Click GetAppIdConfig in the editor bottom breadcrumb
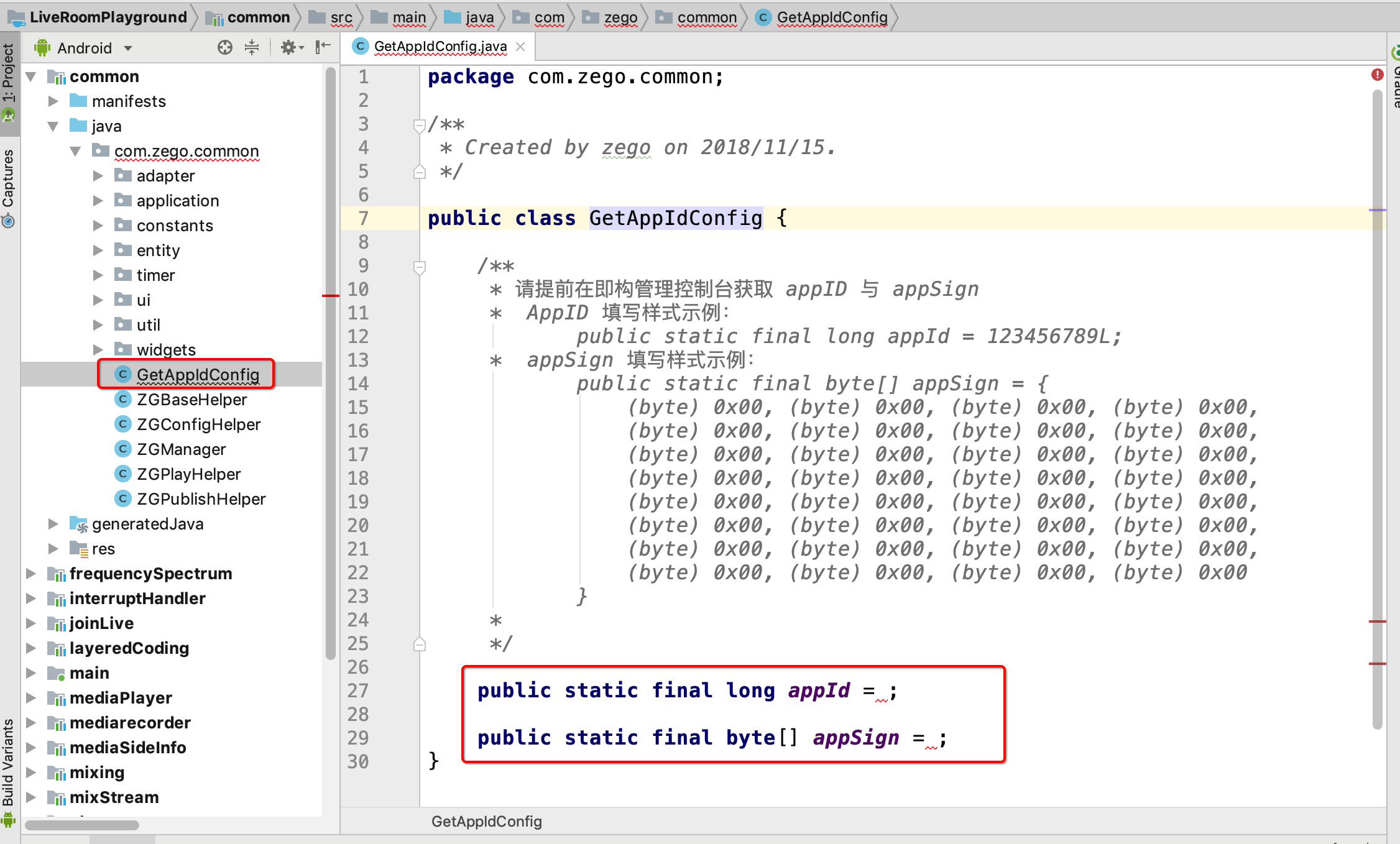 (x=487, y=822)
